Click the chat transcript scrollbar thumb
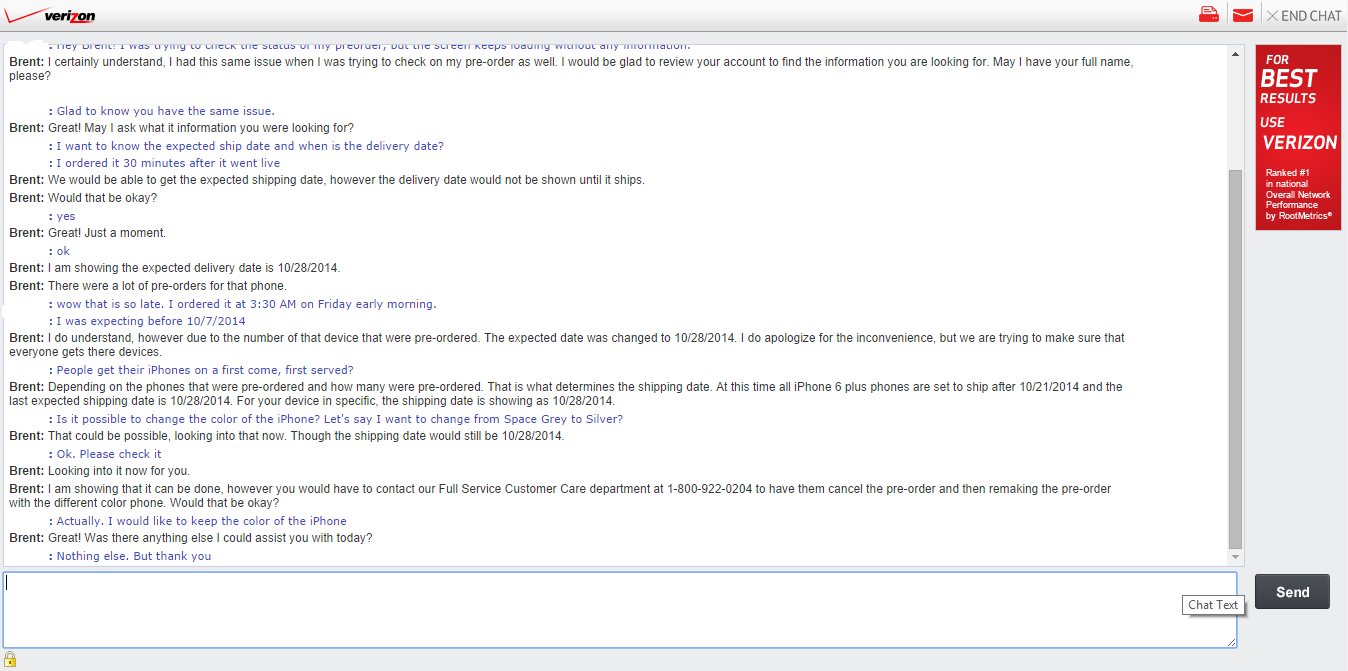 (1236, 358)
